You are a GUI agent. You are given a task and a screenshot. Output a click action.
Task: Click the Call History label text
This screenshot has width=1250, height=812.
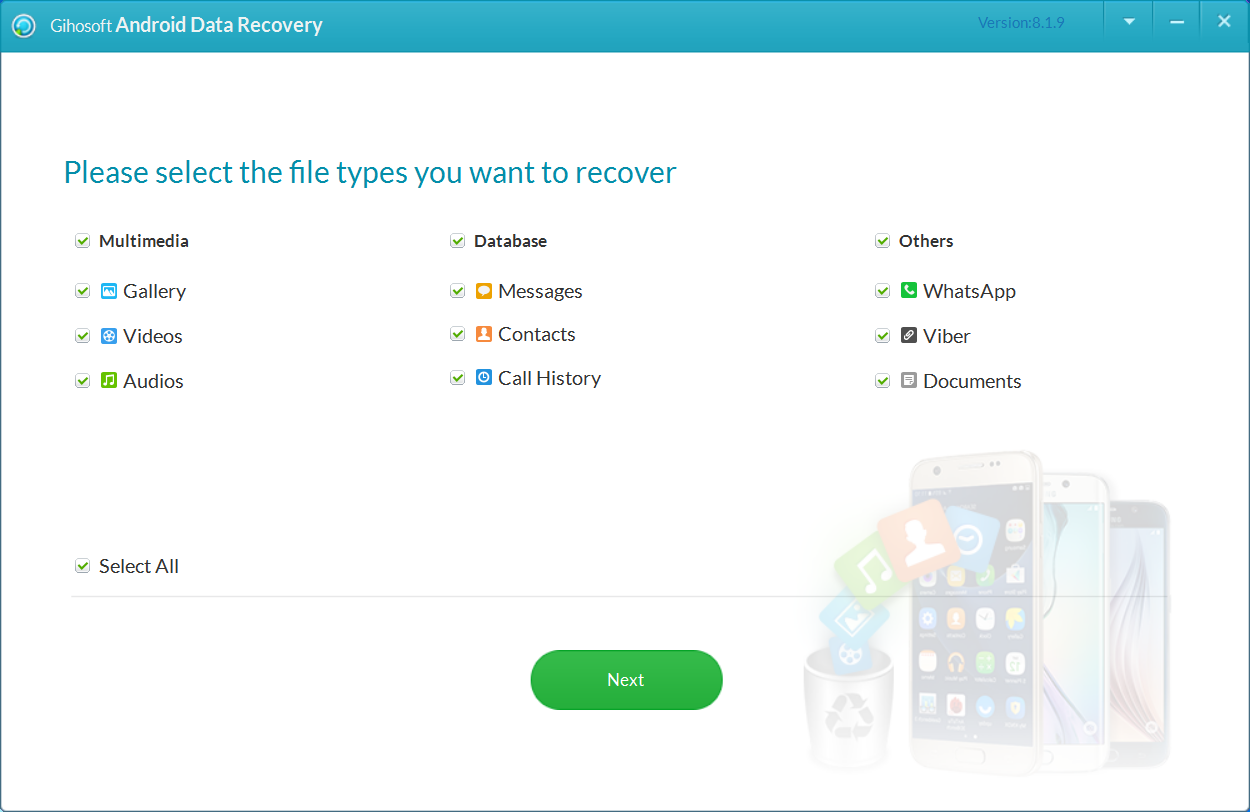550,378
